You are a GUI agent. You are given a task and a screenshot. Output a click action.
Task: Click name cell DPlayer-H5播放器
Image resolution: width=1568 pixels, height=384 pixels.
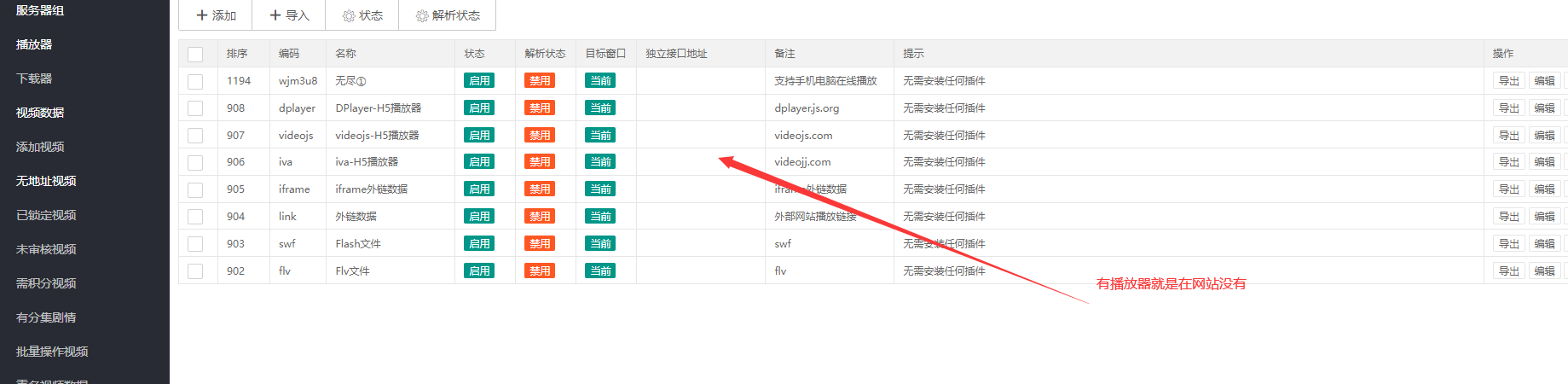click(x=379, y=108)
